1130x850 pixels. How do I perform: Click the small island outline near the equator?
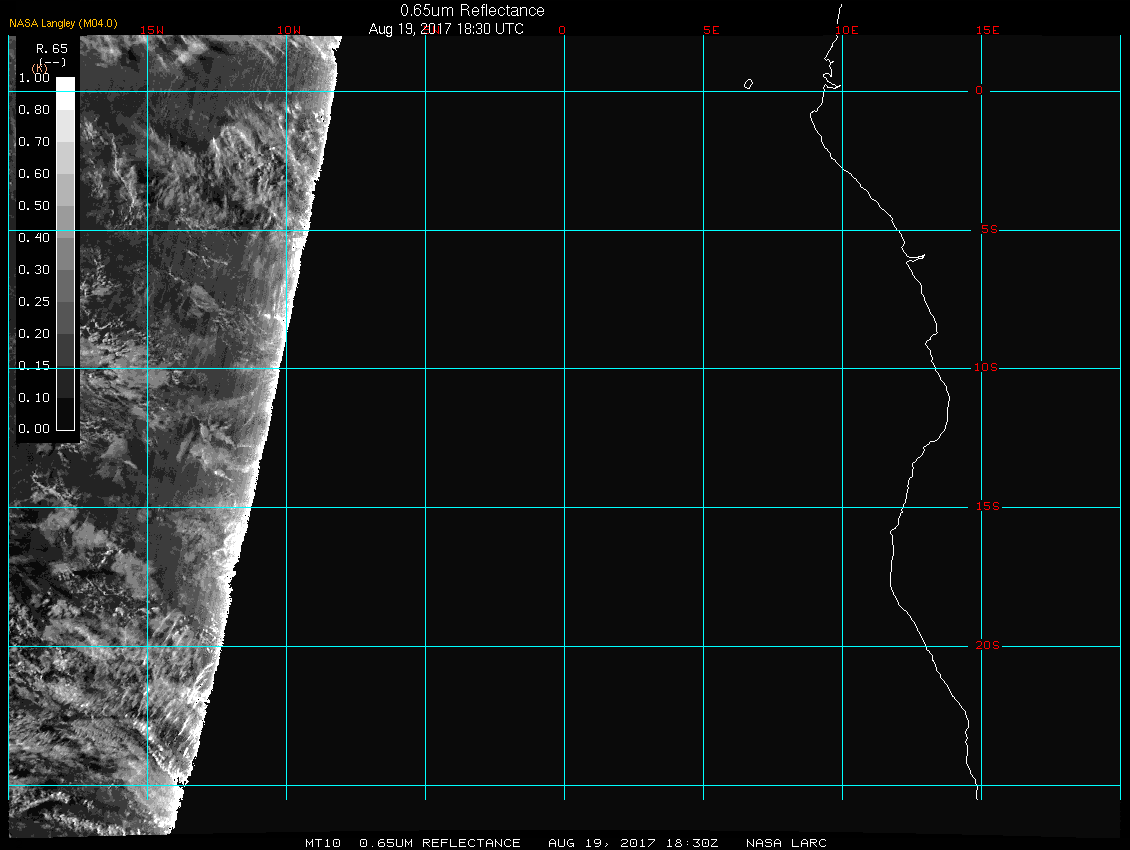tap(748, 84)
